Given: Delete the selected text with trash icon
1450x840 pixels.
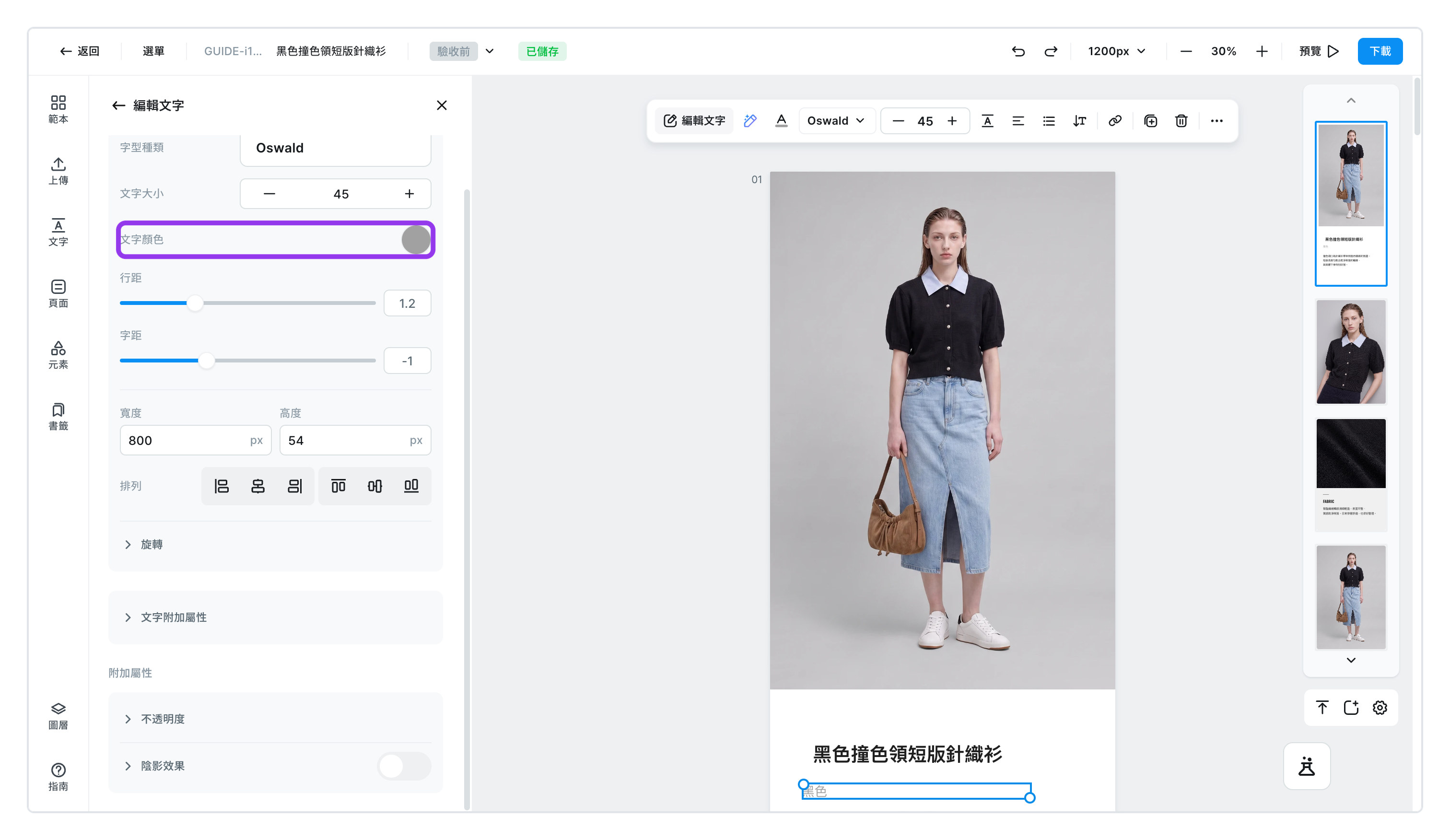Looking at the screenshot, I should point(1181,121).
